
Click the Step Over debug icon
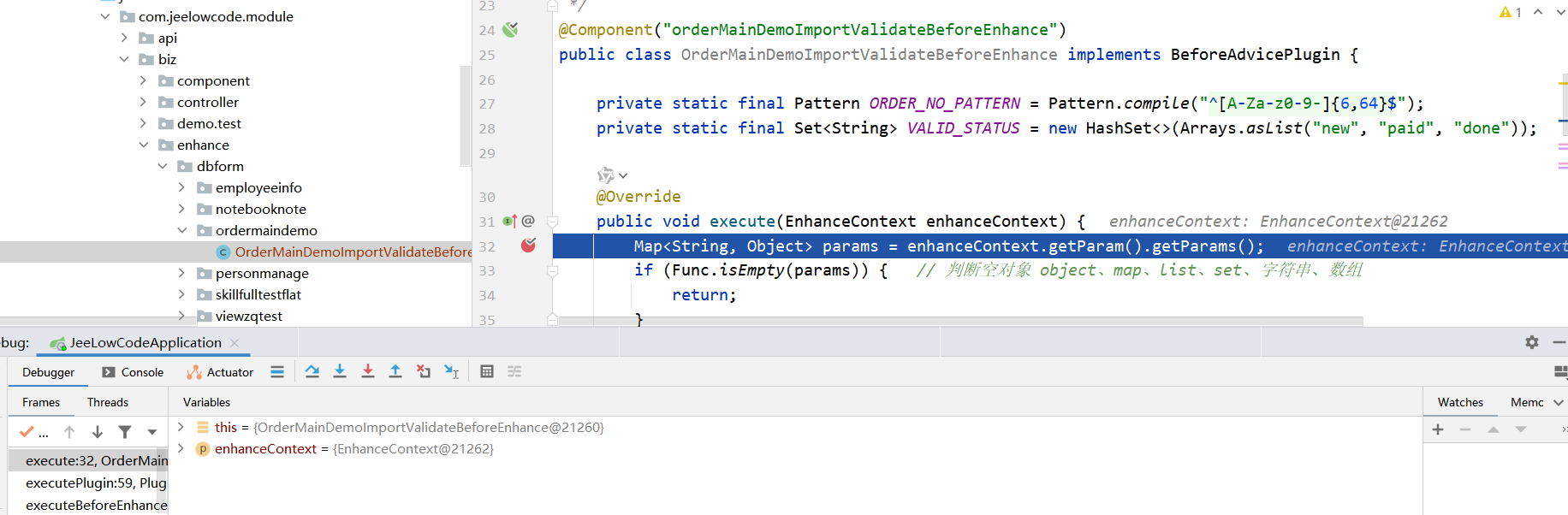(x=312, y=371)
